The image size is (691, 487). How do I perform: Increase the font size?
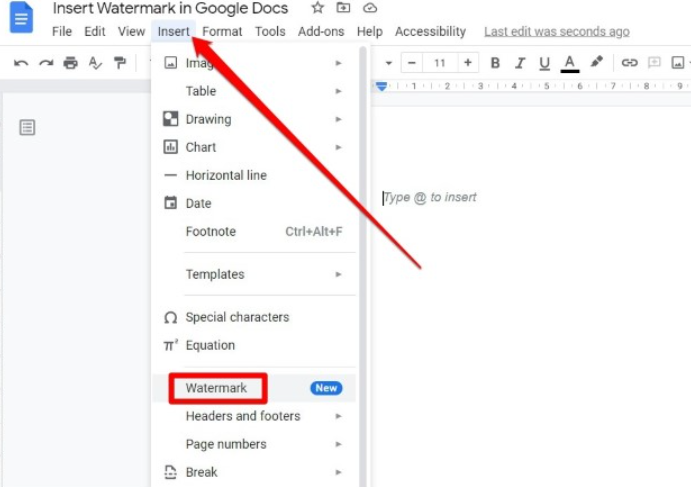(468, 63)
